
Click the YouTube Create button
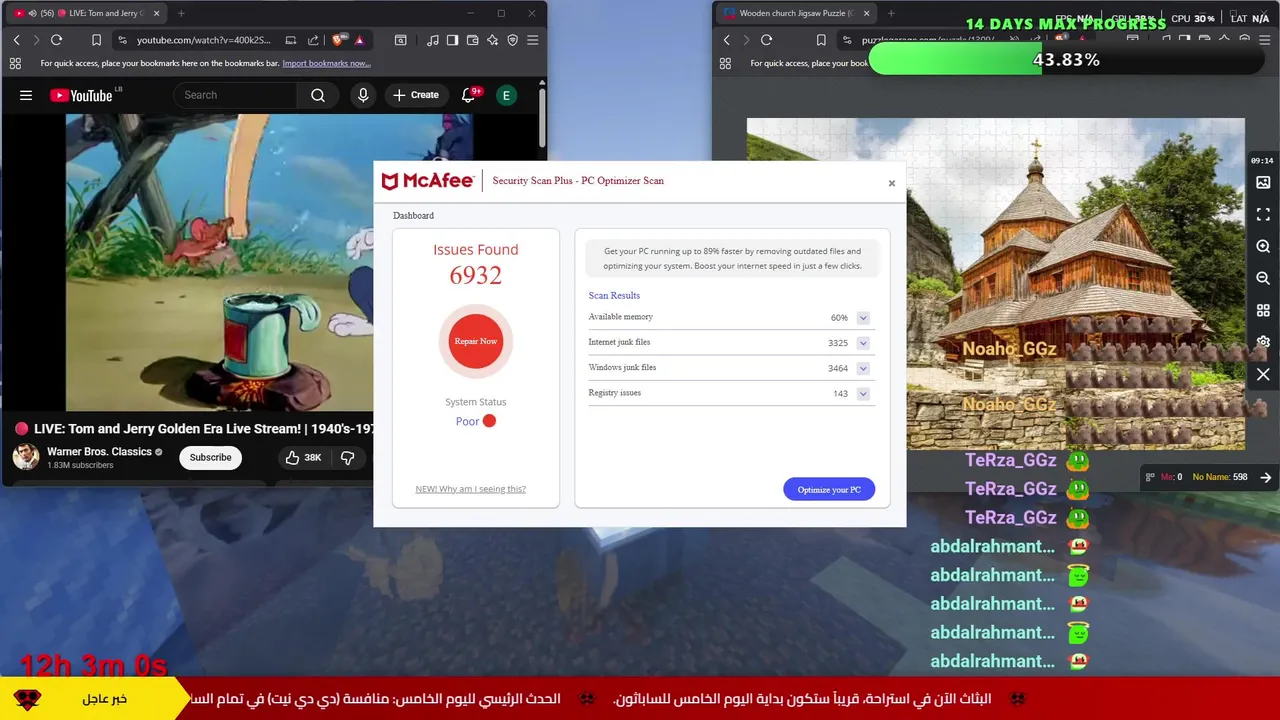[x=416, y=95]
